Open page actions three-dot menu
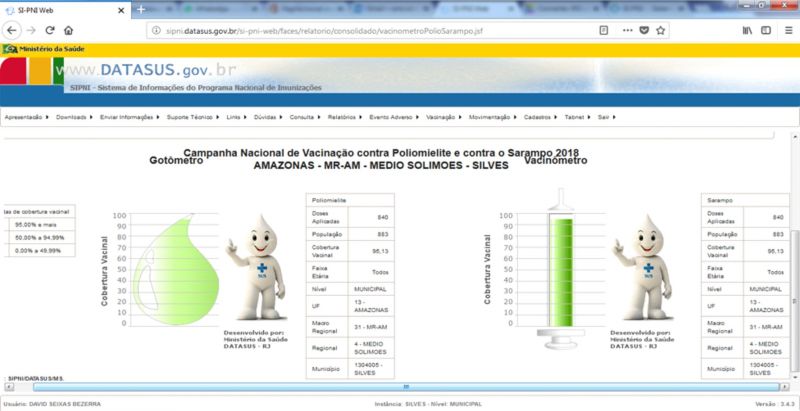 pyautogui.click(x=628, y=31)
